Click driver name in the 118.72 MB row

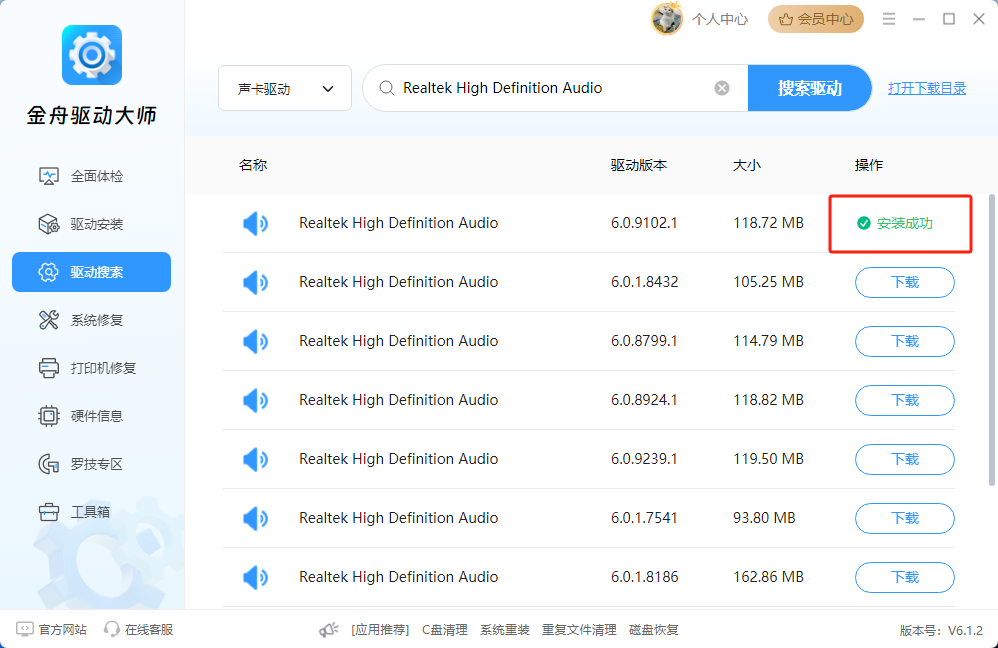tap(398, 223)
